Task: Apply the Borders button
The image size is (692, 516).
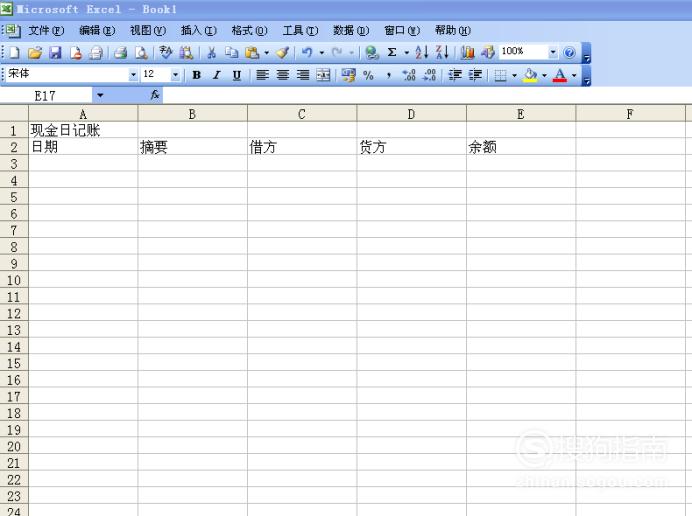Action: coord(500,75)
